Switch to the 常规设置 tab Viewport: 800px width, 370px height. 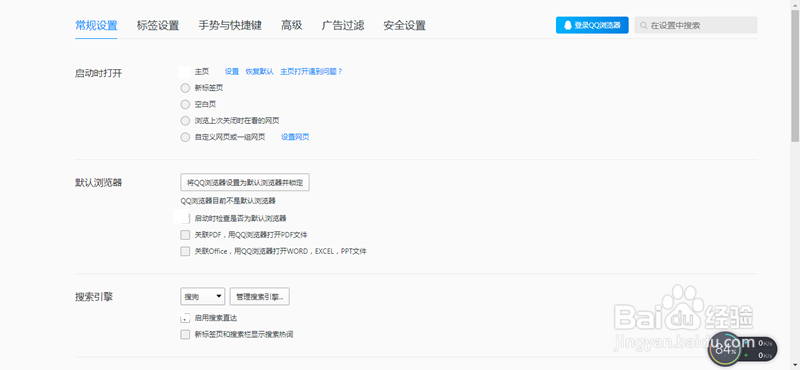tap(96, 26)
